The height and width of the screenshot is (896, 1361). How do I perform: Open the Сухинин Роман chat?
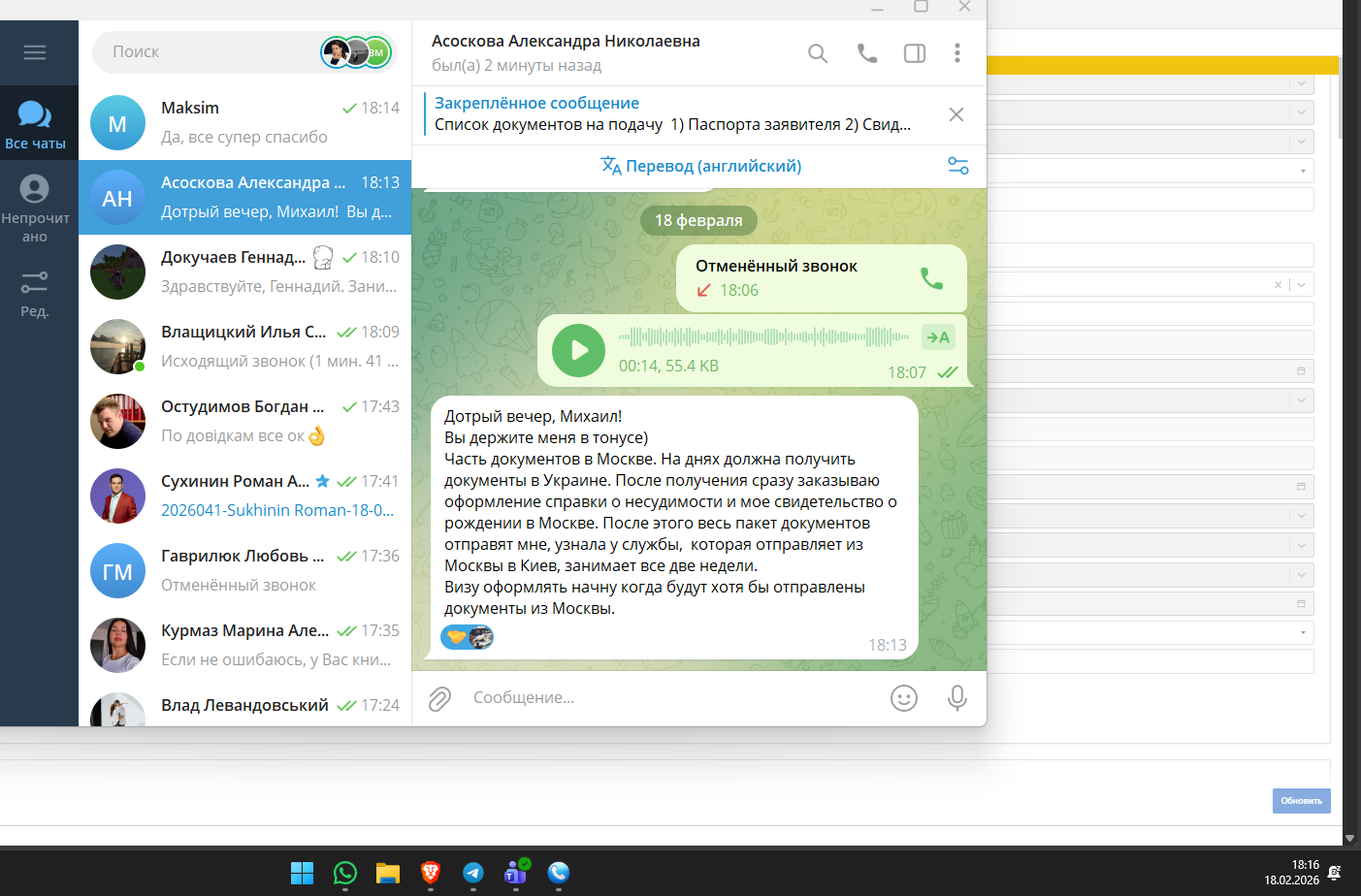245,496
